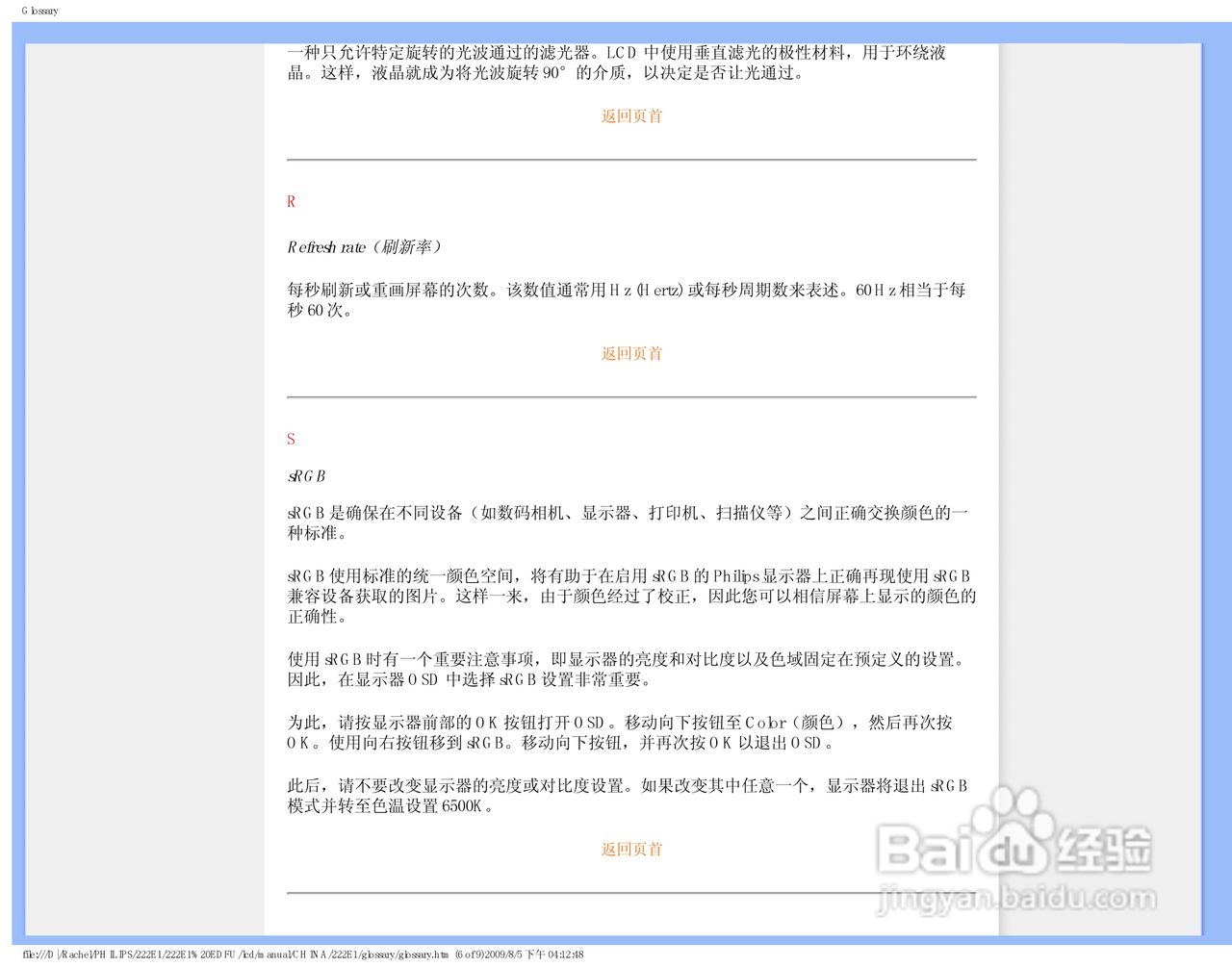Viewport: 1232px width, 967px height.
Task: Click the Glossary page title at top
Action: pos(39,11)
